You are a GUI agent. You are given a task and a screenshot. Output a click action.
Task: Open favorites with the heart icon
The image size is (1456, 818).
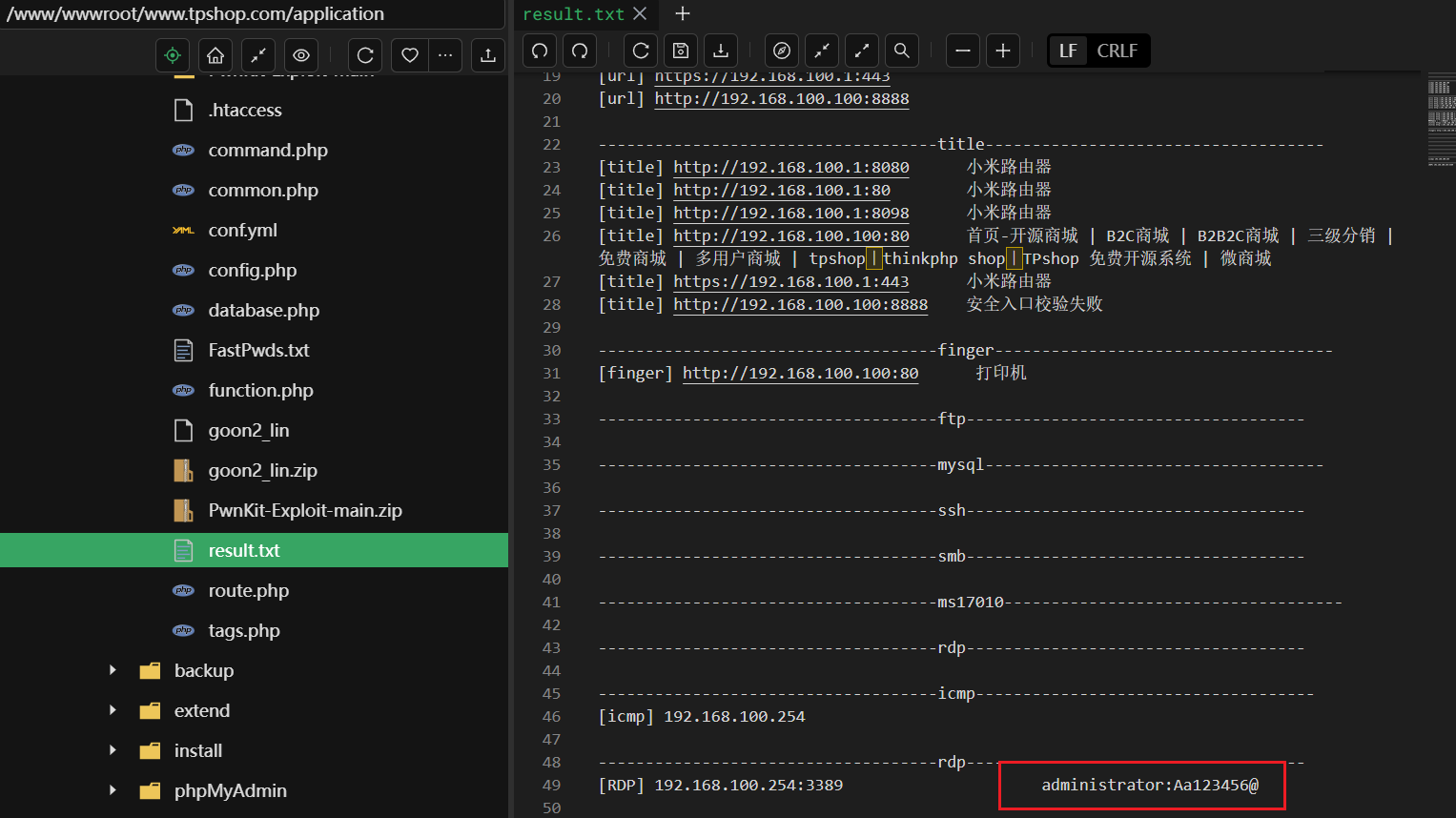coord(410,55)
